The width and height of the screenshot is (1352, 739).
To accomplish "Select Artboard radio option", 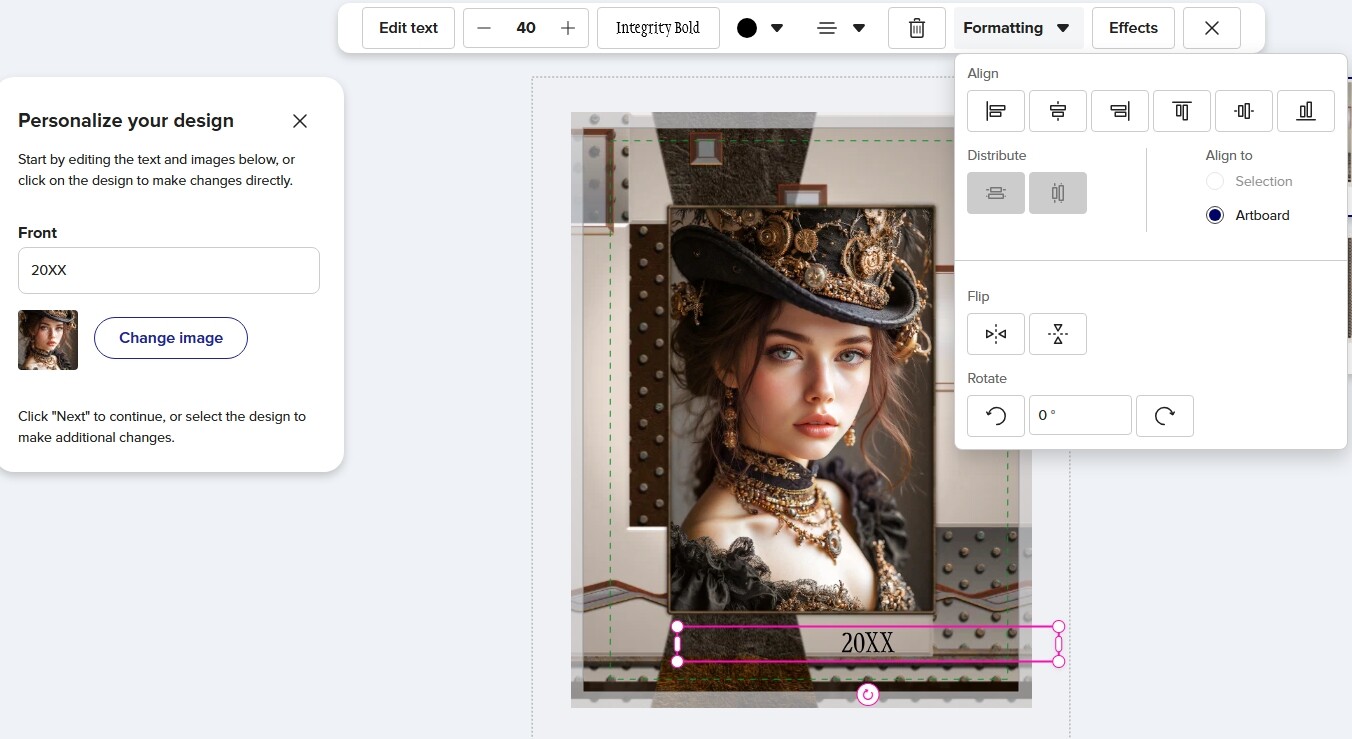I will 1215,215.
